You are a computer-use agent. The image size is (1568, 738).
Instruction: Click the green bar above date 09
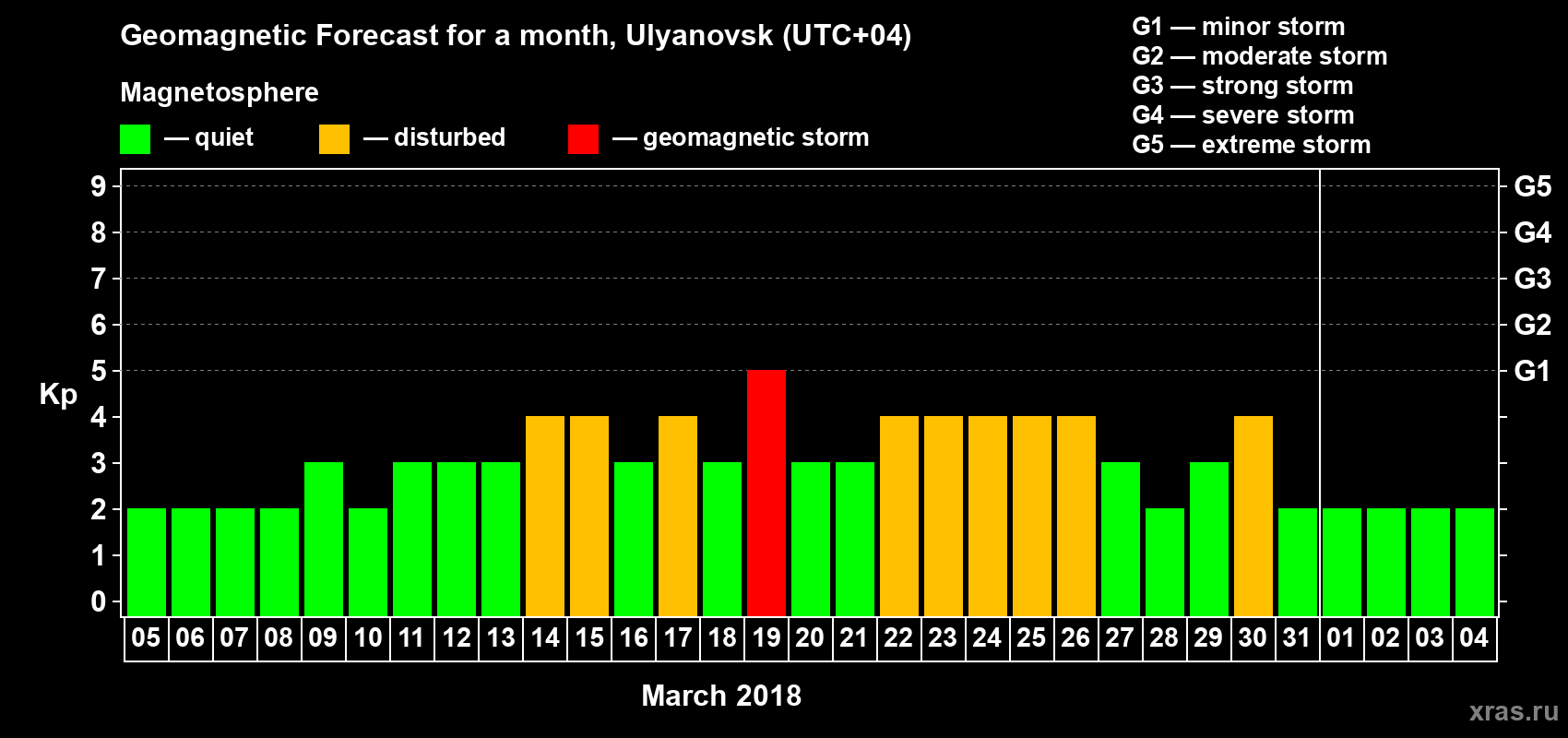point(323,539)
